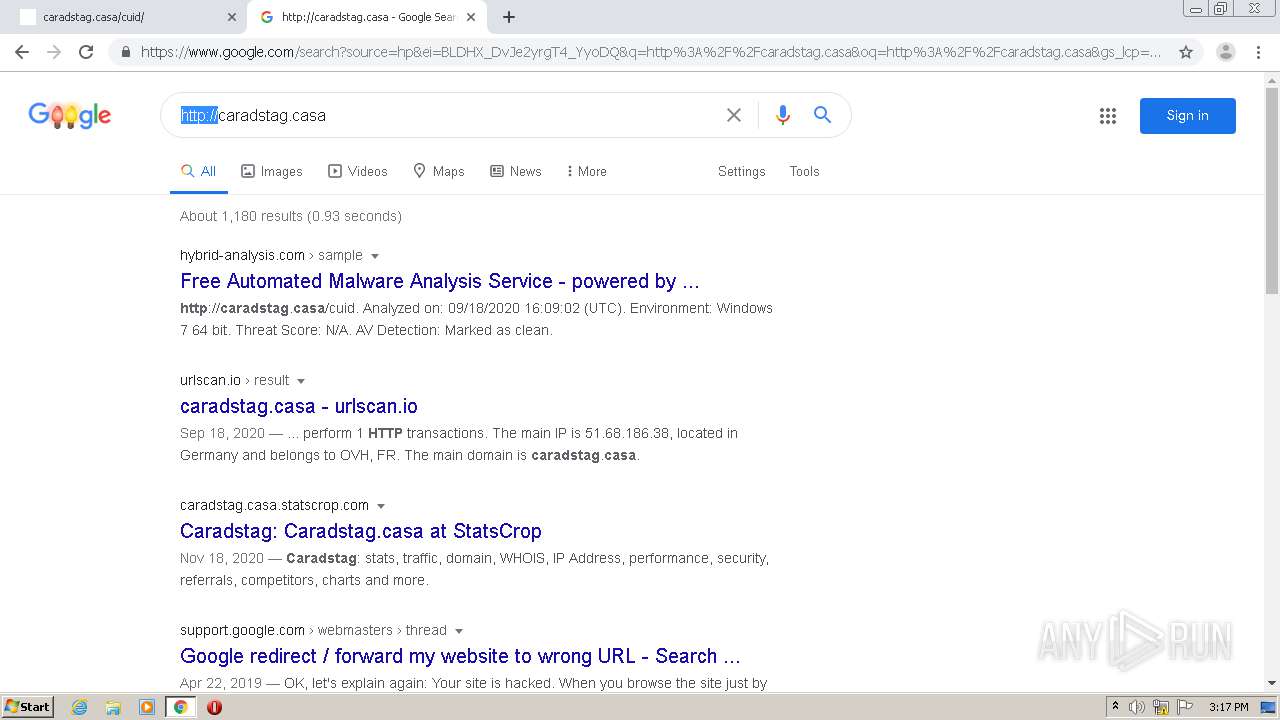Click the 'Sep 18, 2020' result date

point(222,433)
